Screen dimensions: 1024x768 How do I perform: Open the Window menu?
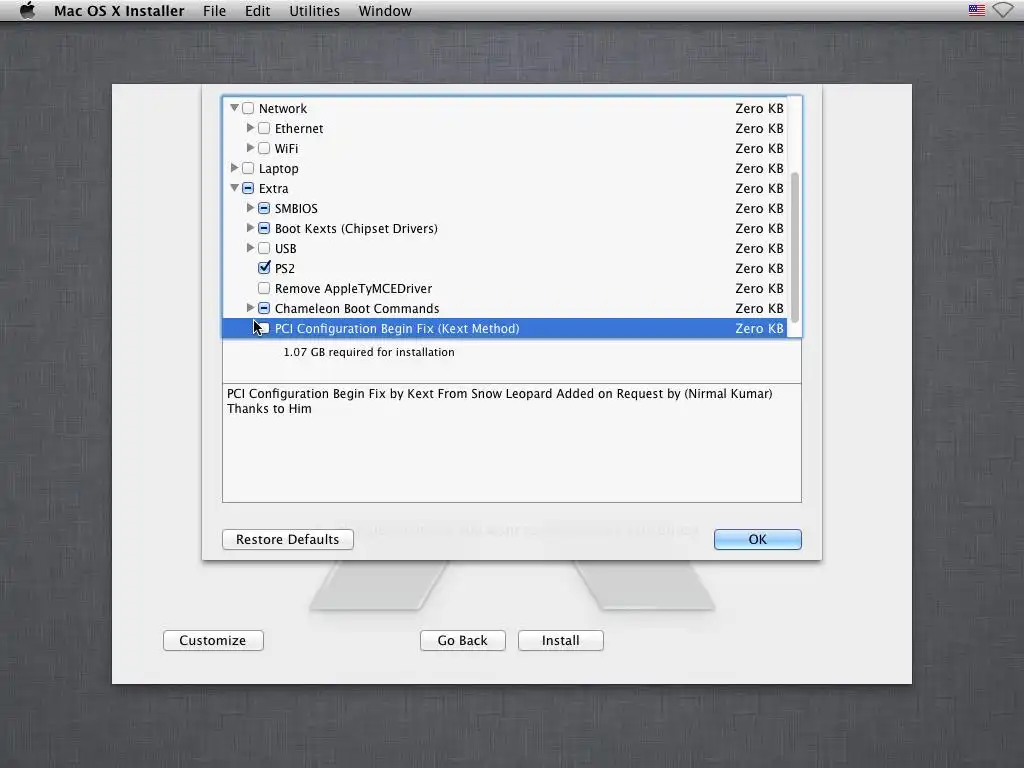[385, 11]
